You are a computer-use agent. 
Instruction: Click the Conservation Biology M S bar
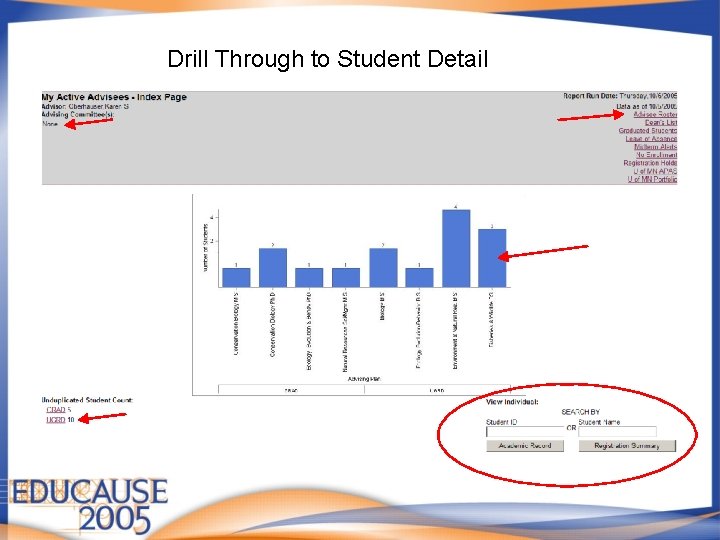tap(236, 278)
